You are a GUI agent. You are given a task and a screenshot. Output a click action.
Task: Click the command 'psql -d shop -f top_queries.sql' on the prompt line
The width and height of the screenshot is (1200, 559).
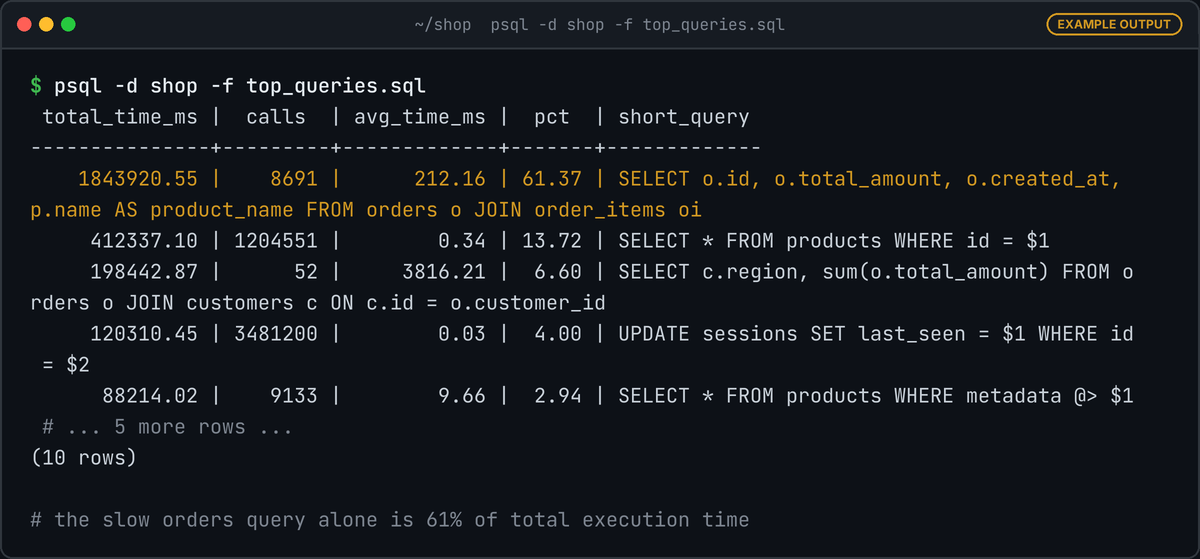[x=240, y=86]
